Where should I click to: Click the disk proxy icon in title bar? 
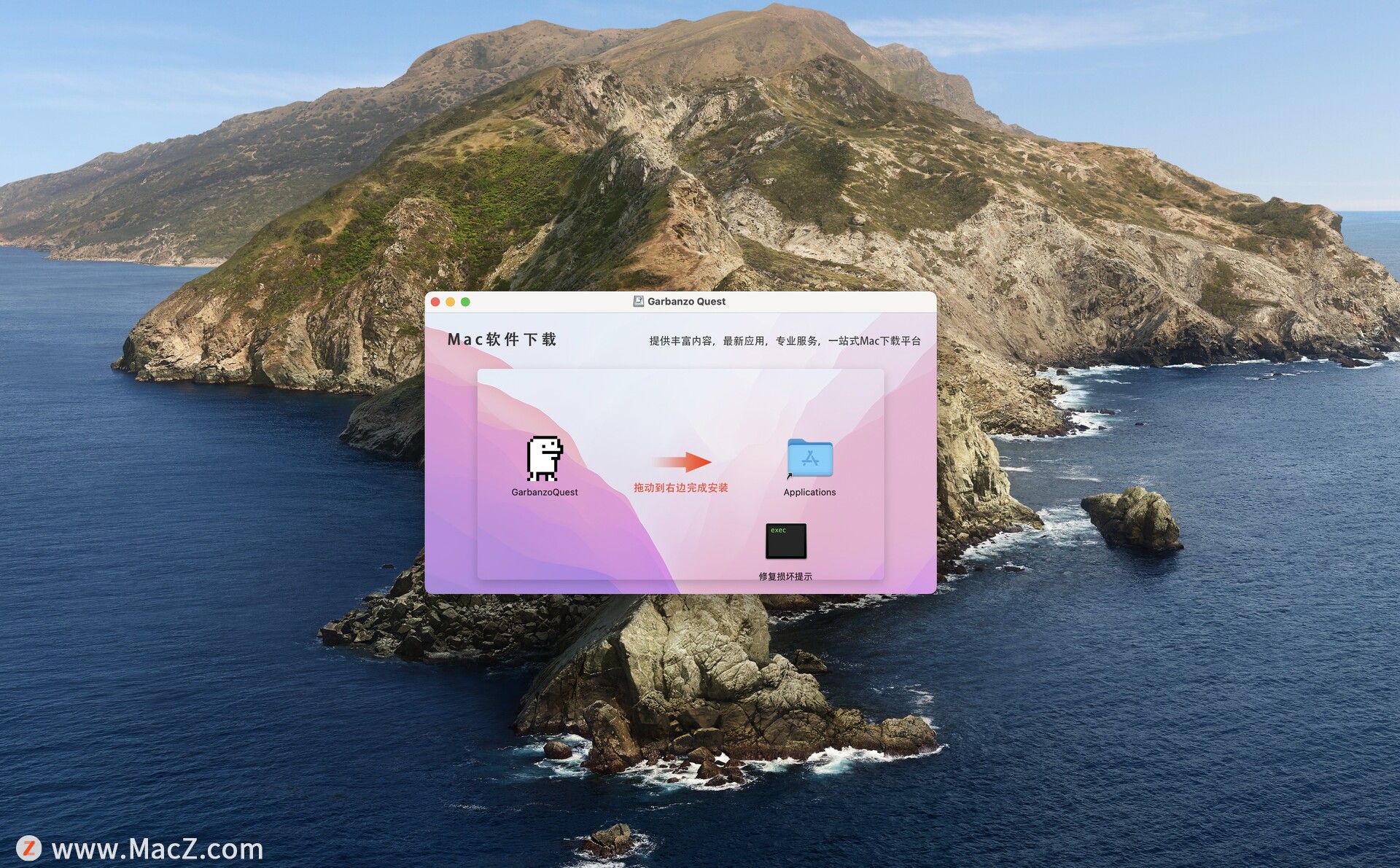638,302
